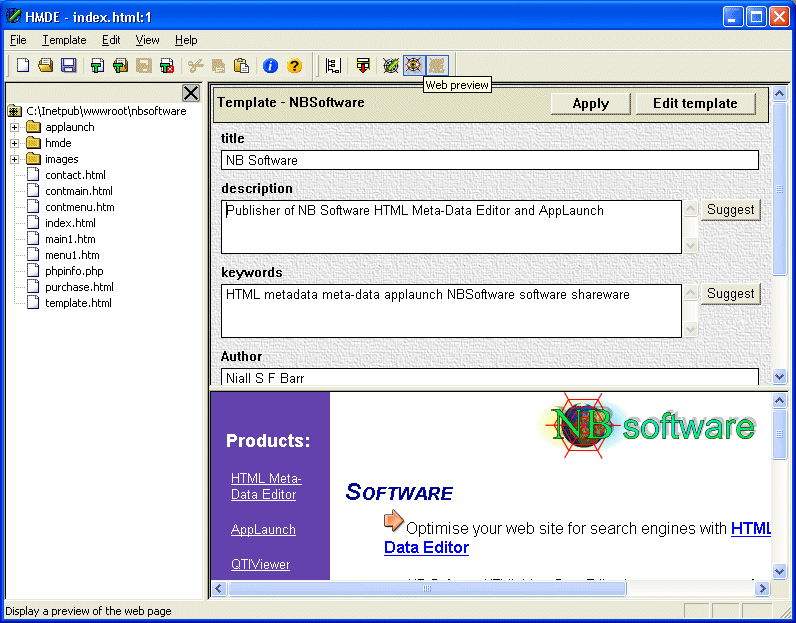Click the Paste clipboard toolbar icon

[x=241, y=66]
